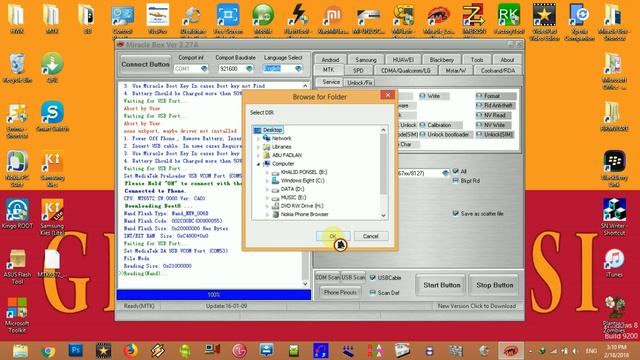
Task: Expand the Windows Eight (C:) drive
Action: coord(267,180)
